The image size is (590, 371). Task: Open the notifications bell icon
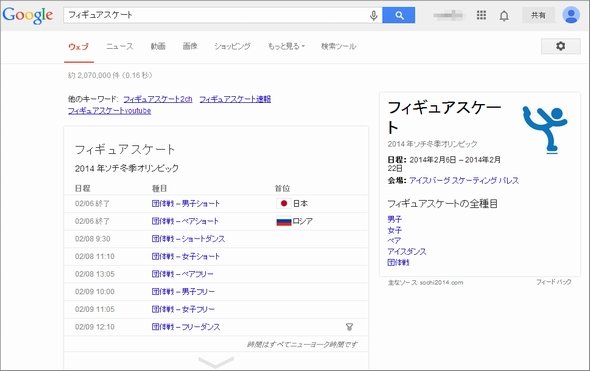(504, 15)
